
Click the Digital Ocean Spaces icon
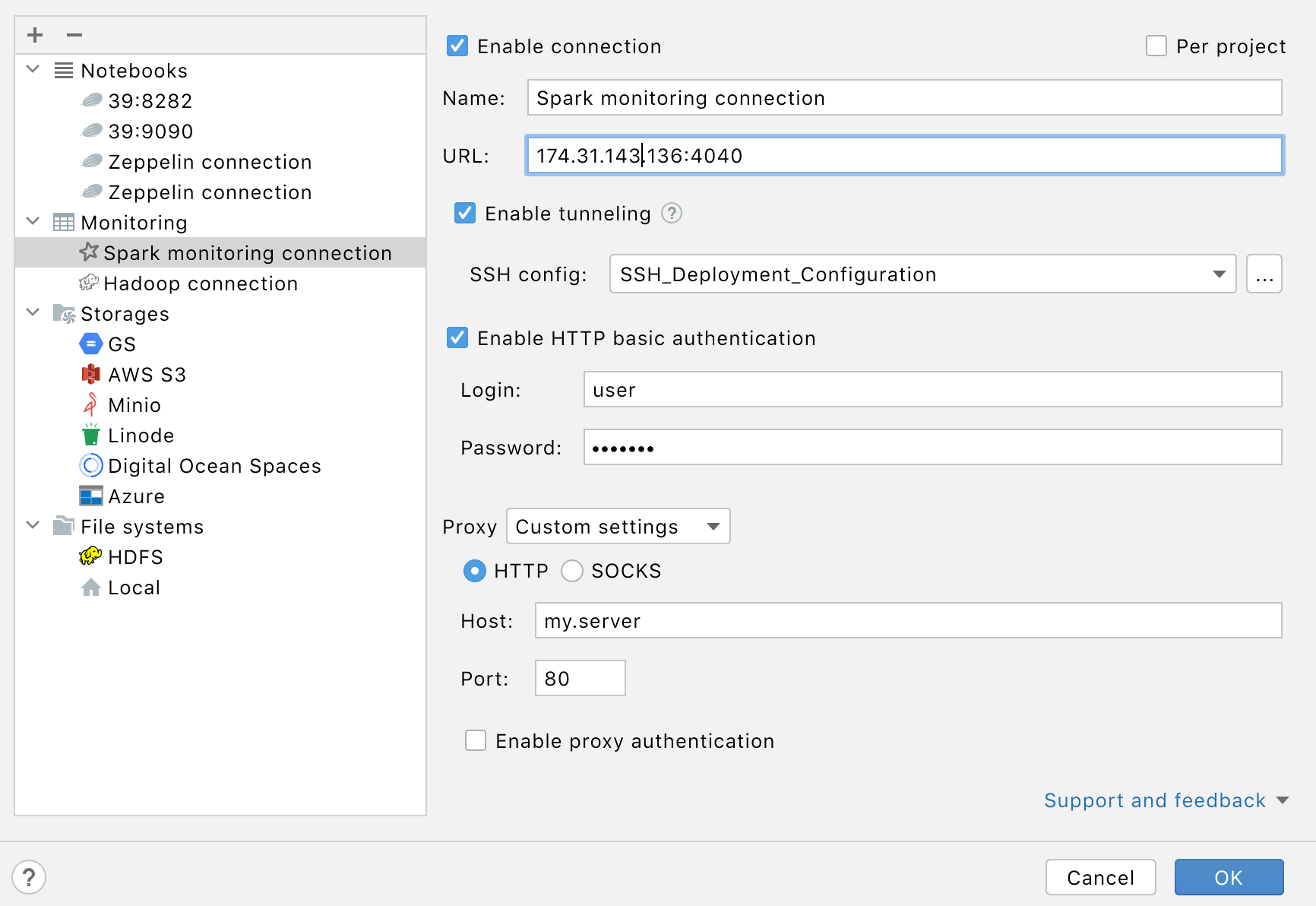coord(90,465)
